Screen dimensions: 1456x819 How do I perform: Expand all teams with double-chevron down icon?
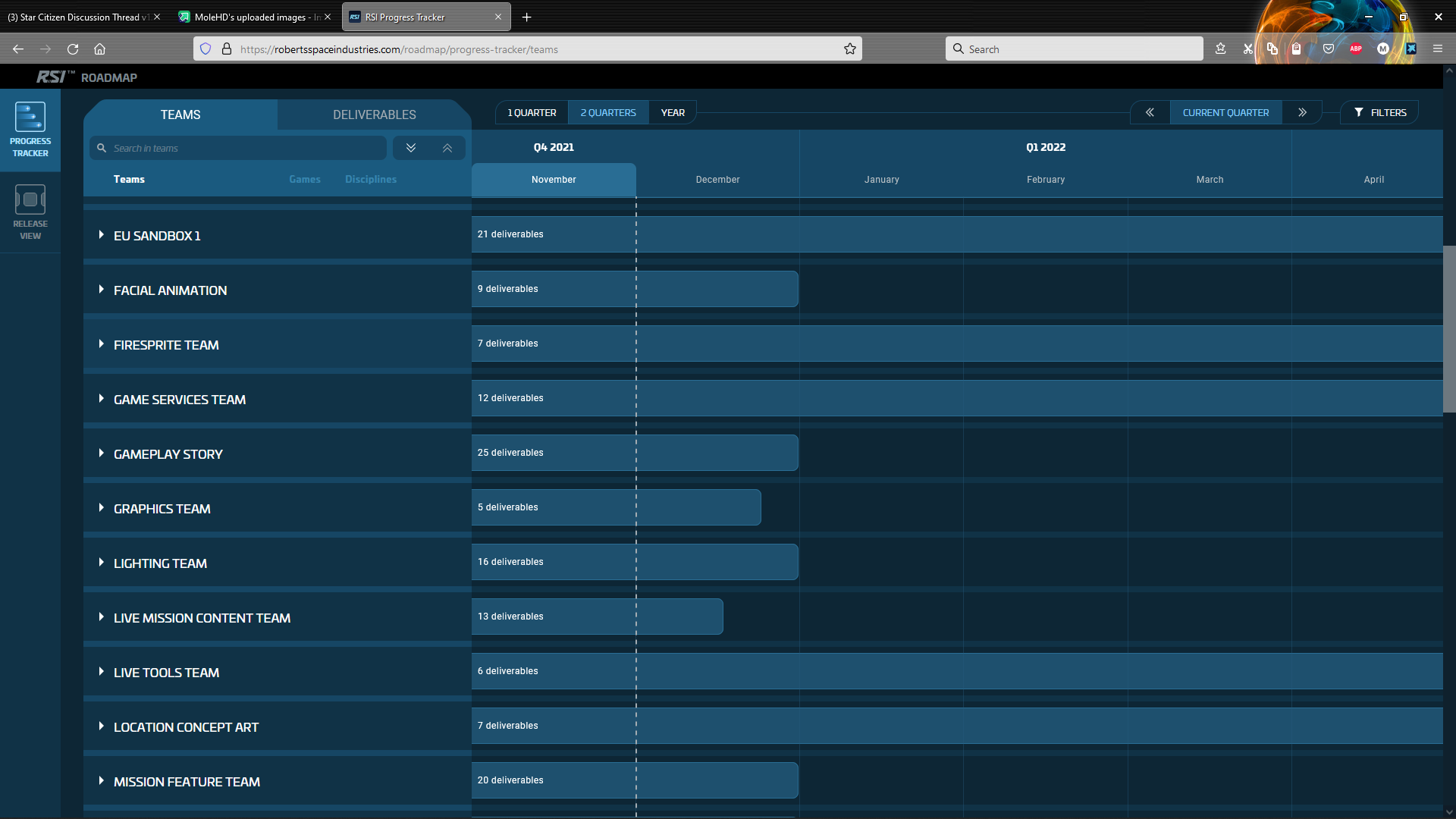tap(411, 148)
